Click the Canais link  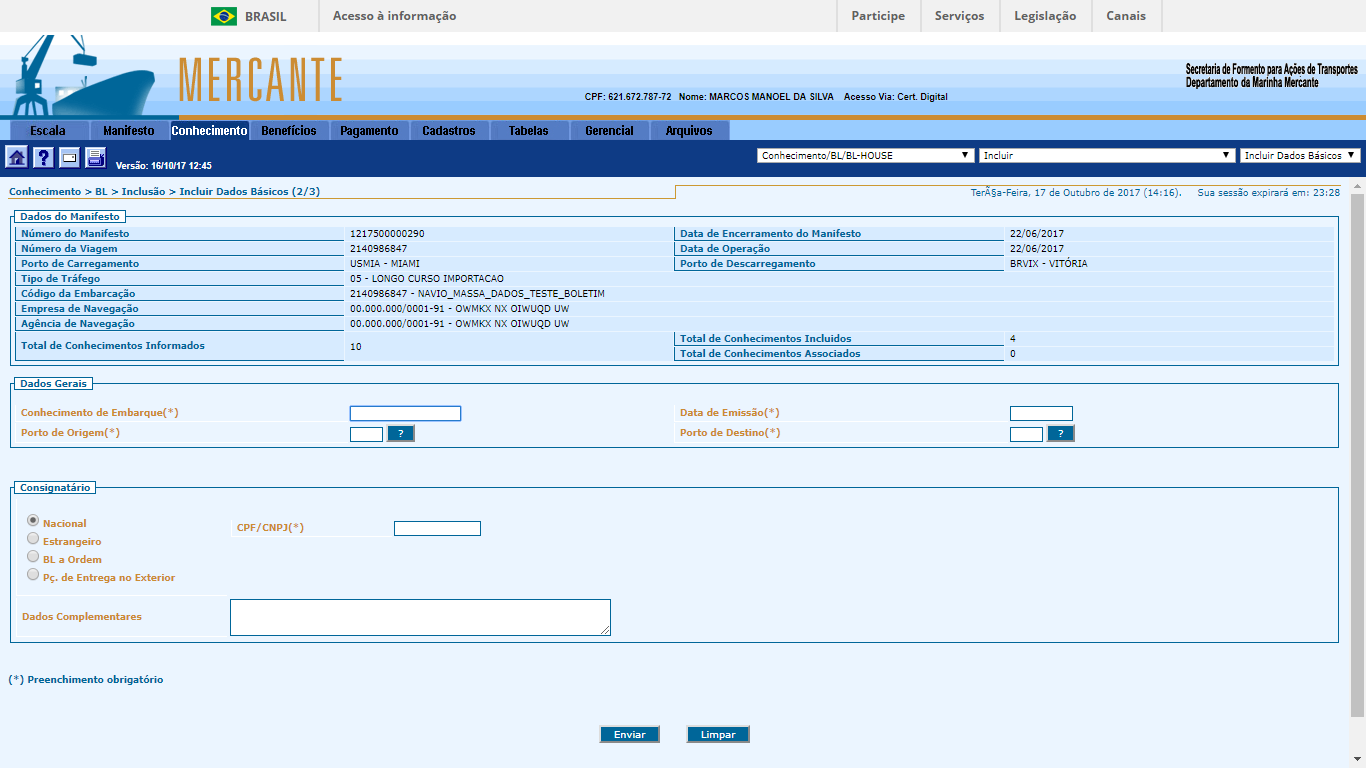pos(1126,16)
